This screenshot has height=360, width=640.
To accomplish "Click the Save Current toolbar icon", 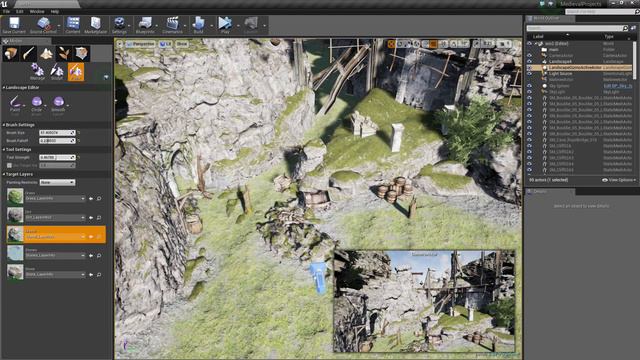I will 14,25.
